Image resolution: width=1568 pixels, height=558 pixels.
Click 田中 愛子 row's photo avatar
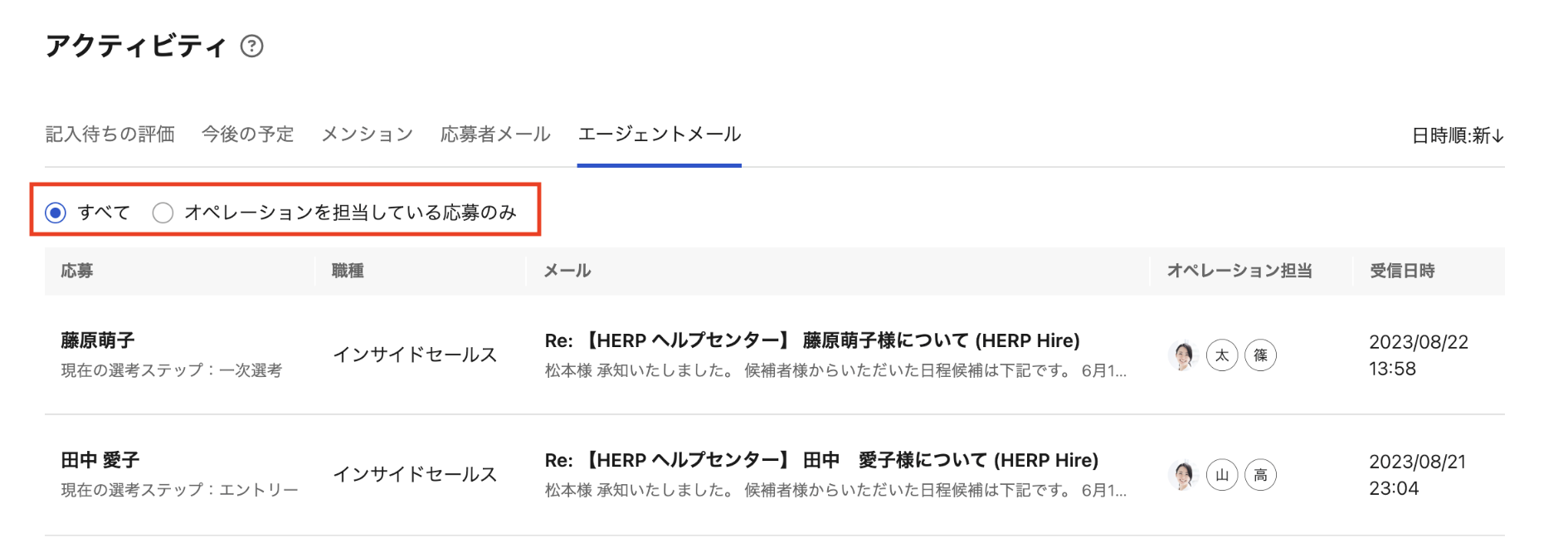pyautogui.click(x=1183, y=475)
